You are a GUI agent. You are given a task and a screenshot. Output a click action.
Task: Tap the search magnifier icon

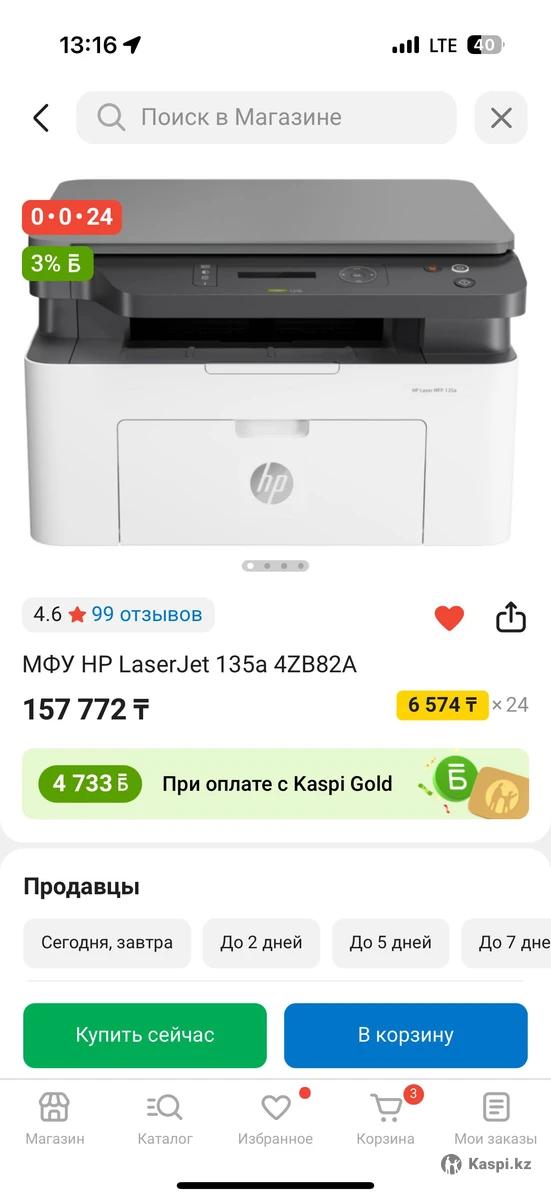click(110, 118)
